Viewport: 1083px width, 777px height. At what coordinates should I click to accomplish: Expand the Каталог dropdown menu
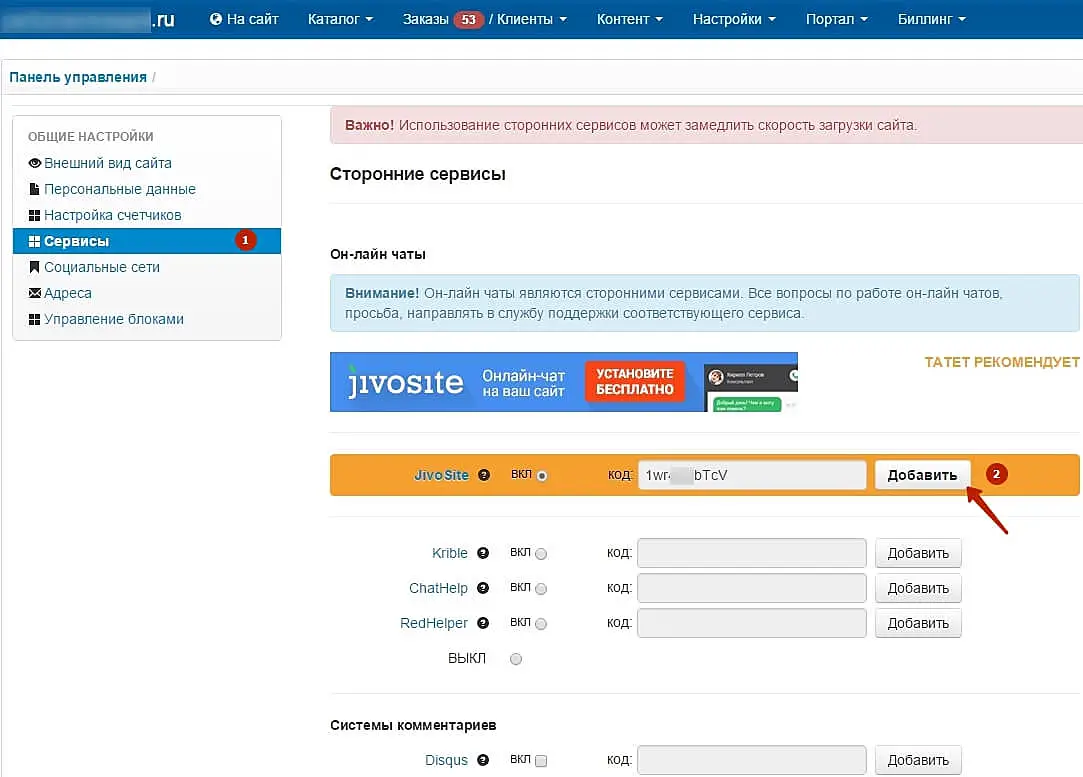(x=340, y=19)
